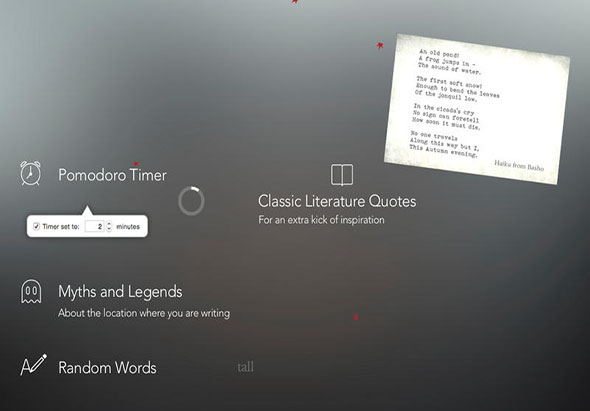
Task: Click the 'minutes' label in timer popover
Action: [x=128, y=227]
